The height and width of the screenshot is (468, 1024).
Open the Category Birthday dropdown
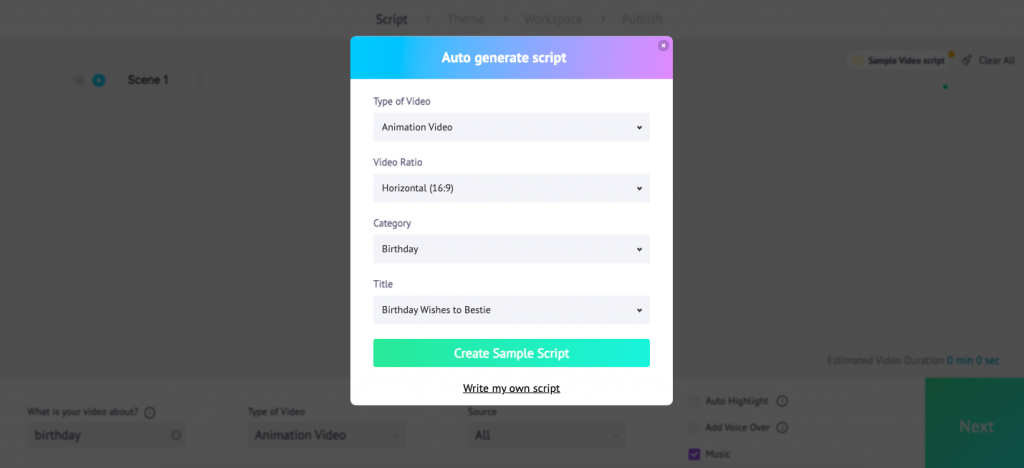(x=511, y=249)
